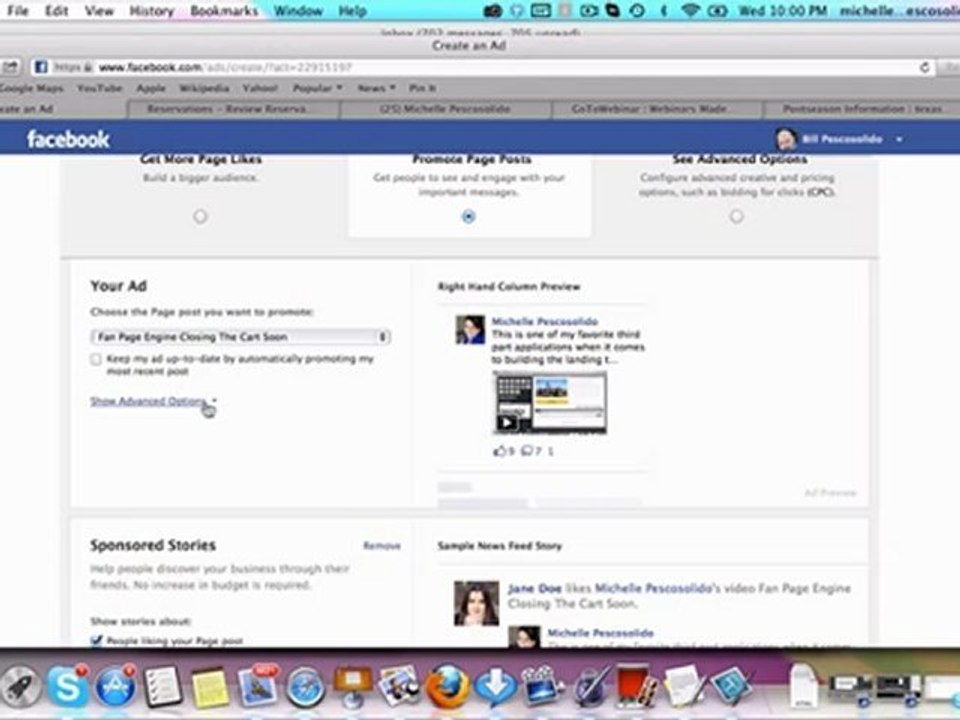The image size is (960, 720).
Task: Open Photo Booth icon in Dock
Action: click(636, 687)
